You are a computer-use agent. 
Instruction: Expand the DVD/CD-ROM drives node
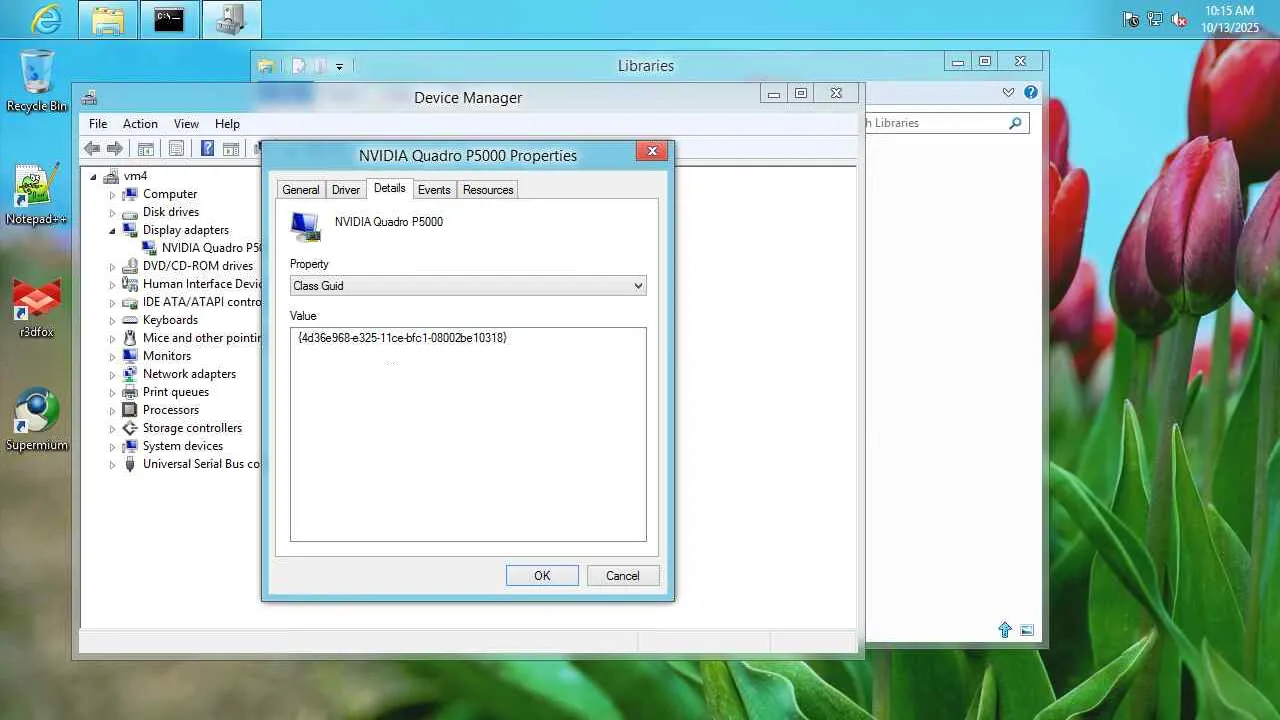113,267
